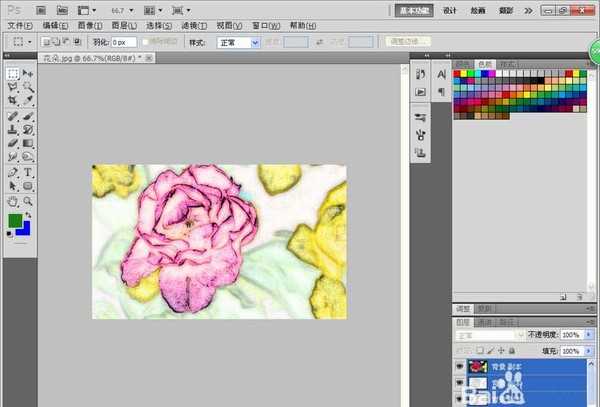The height and width of the screenshot is (407, 600).
Task: Click the 基本功能 workspace button
Action: click(x=414, y=9)
